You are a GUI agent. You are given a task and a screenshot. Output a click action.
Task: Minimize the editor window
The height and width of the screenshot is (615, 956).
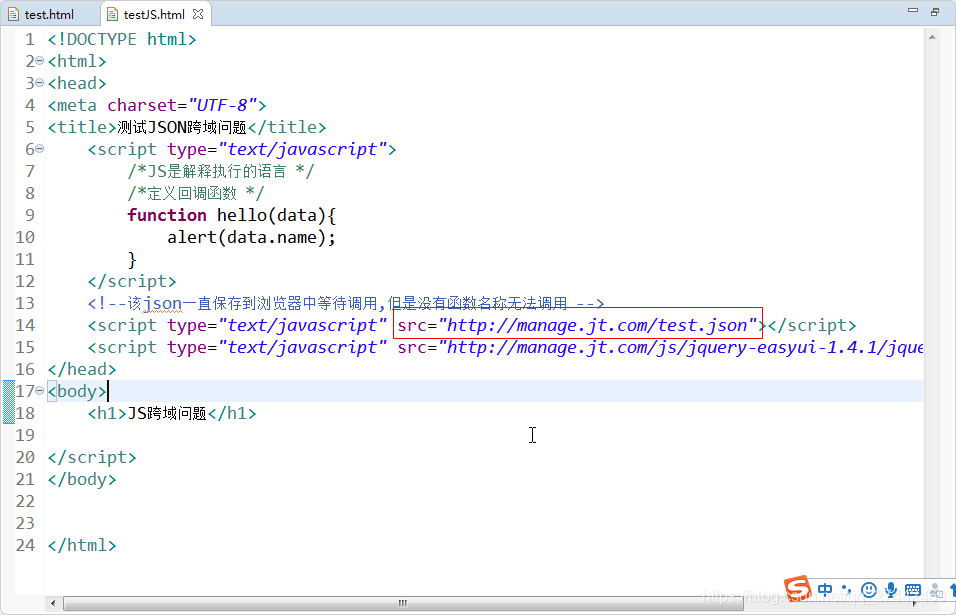coord(912,10)
